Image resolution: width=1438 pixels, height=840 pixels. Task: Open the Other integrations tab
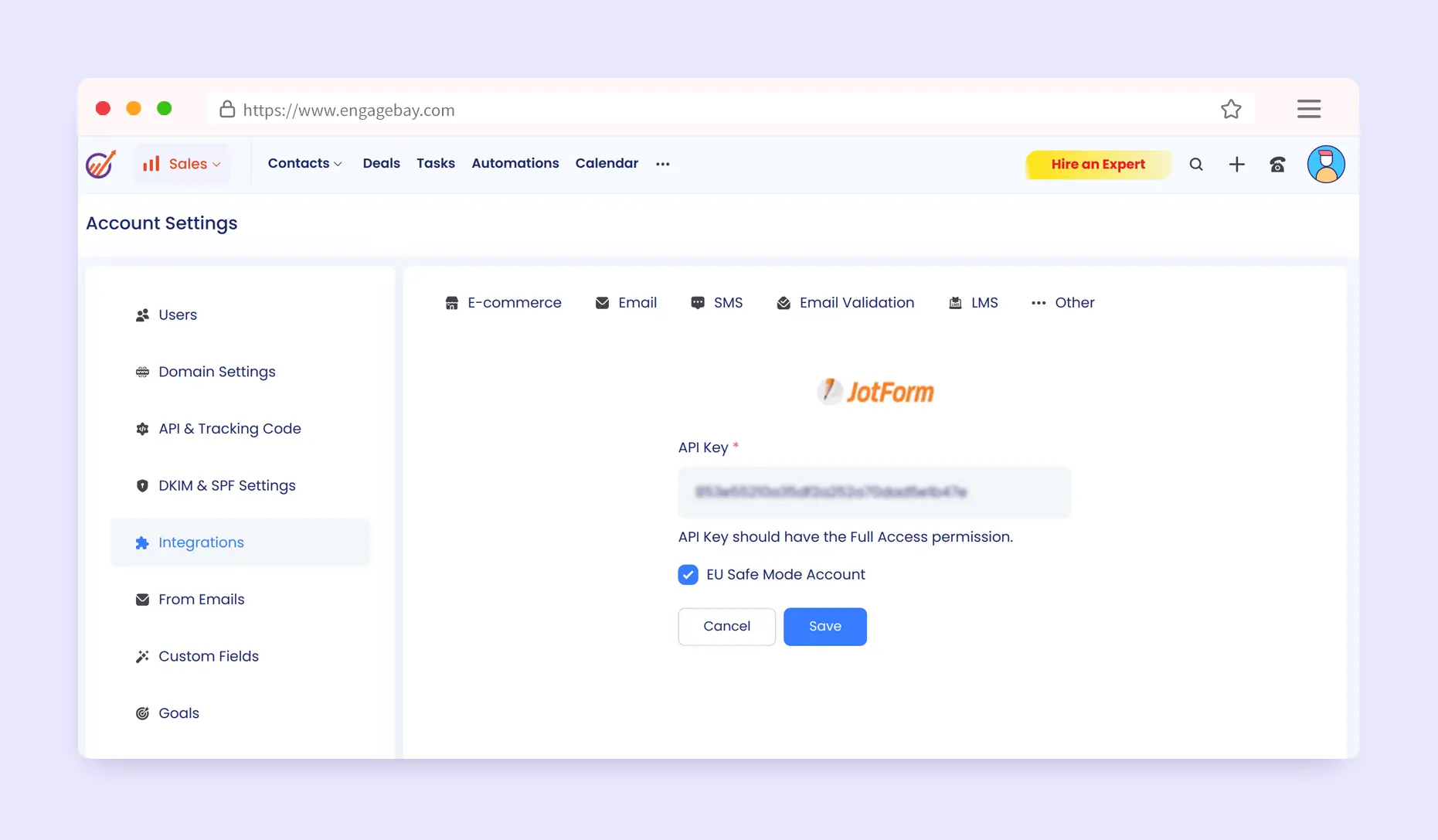point(1062,303)
